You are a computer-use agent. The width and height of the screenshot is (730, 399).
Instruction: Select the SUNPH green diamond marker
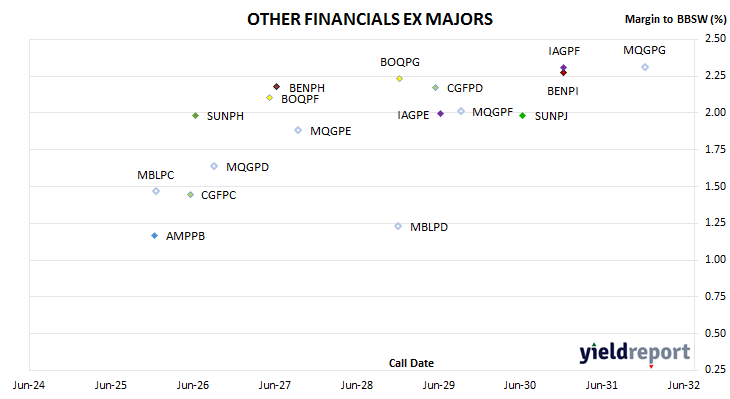click(x=196, y=115)
